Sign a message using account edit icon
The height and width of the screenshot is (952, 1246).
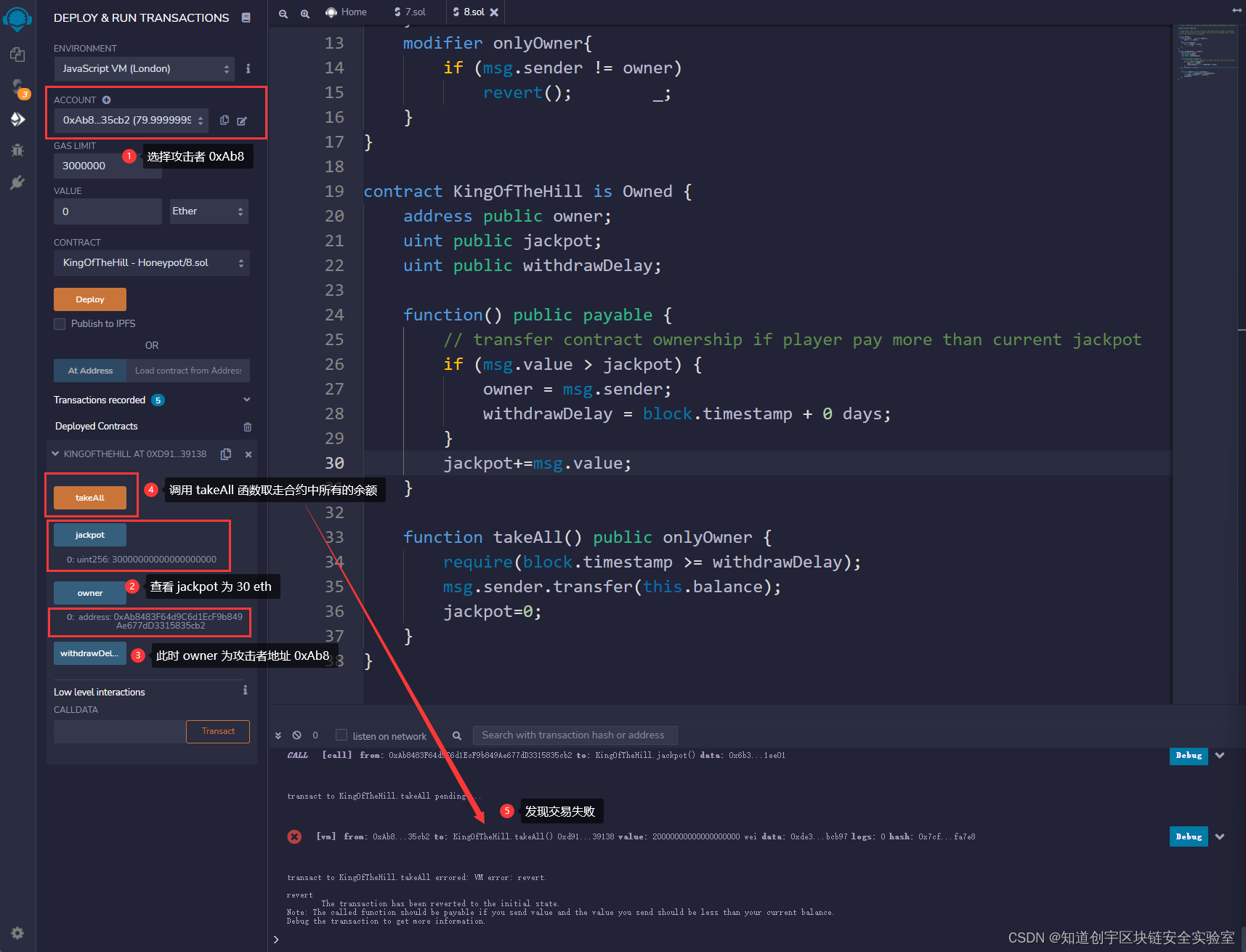[x=242, y=121]
